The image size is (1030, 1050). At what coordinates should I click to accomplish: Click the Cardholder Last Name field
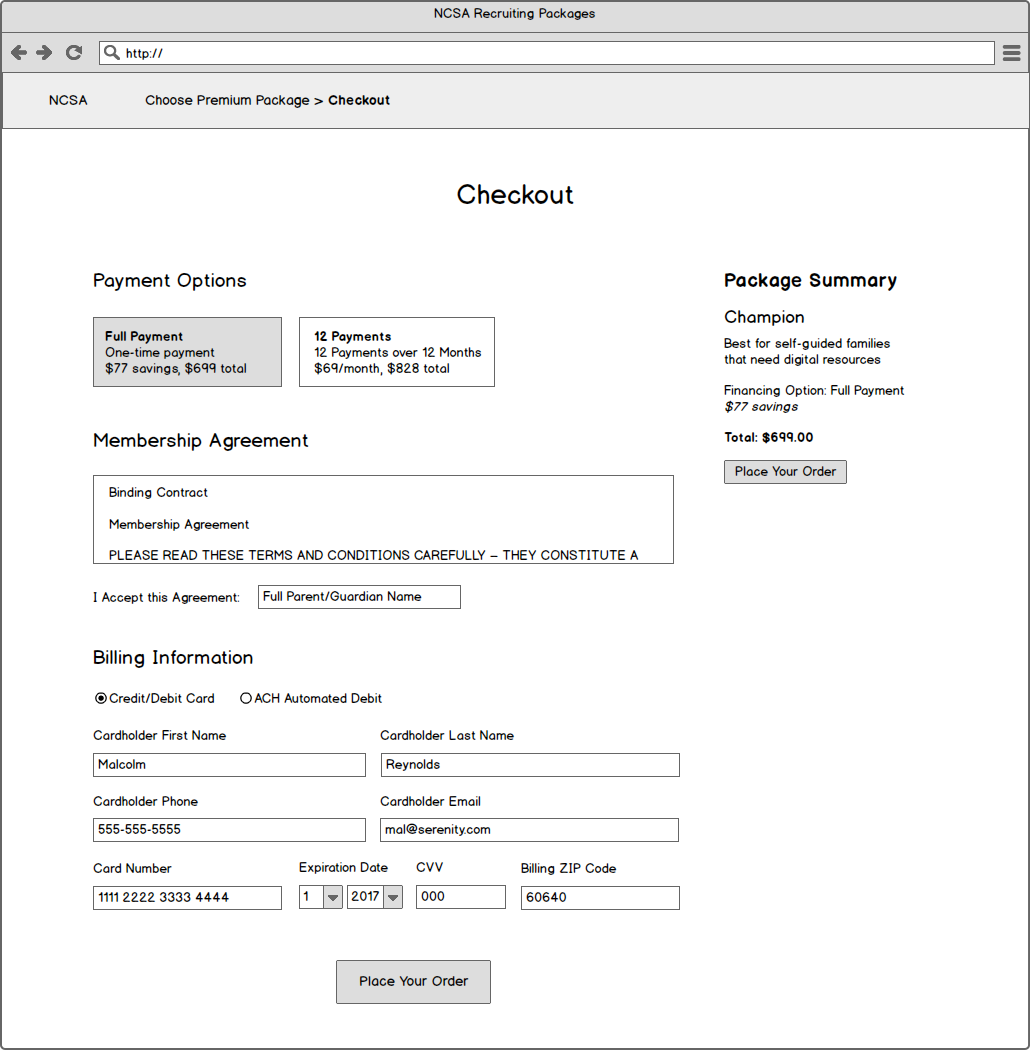[x=530, y=765]
